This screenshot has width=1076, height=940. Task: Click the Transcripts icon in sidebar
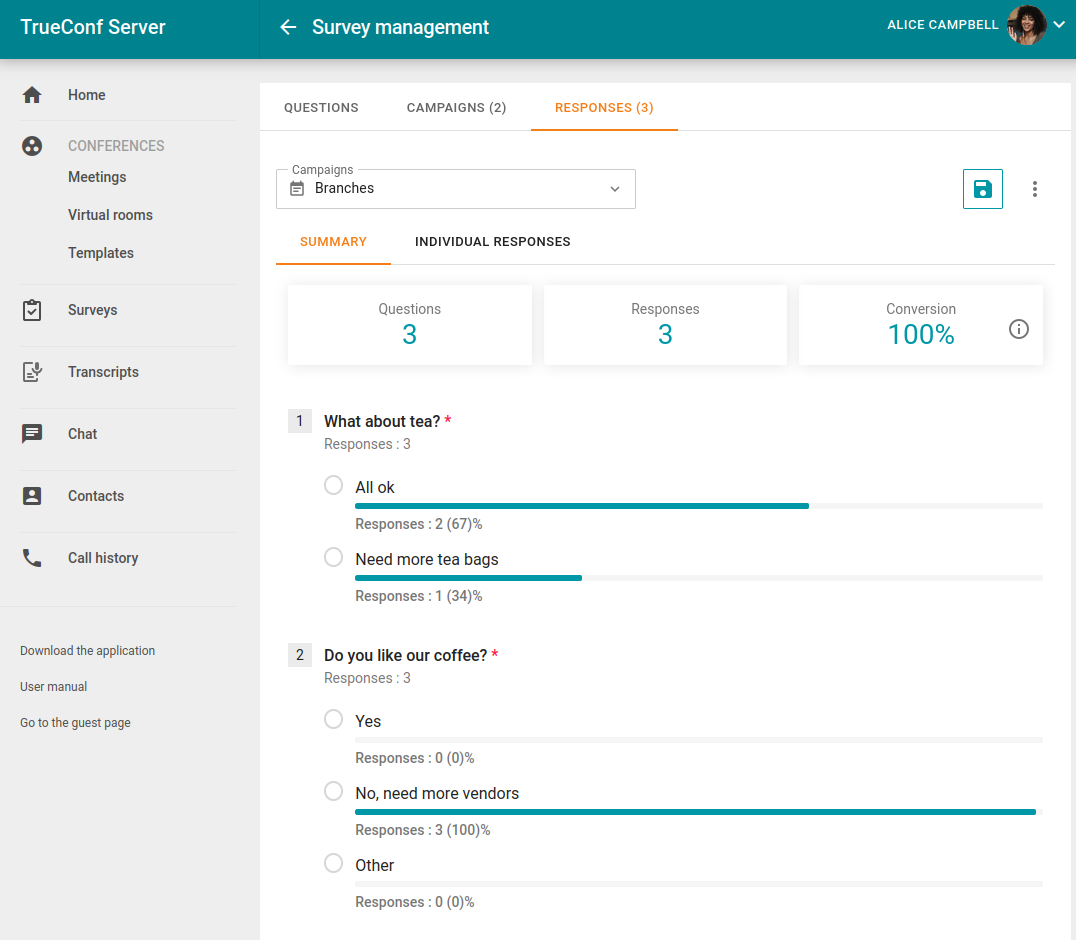pyautogui.click(x=32, y=372)
